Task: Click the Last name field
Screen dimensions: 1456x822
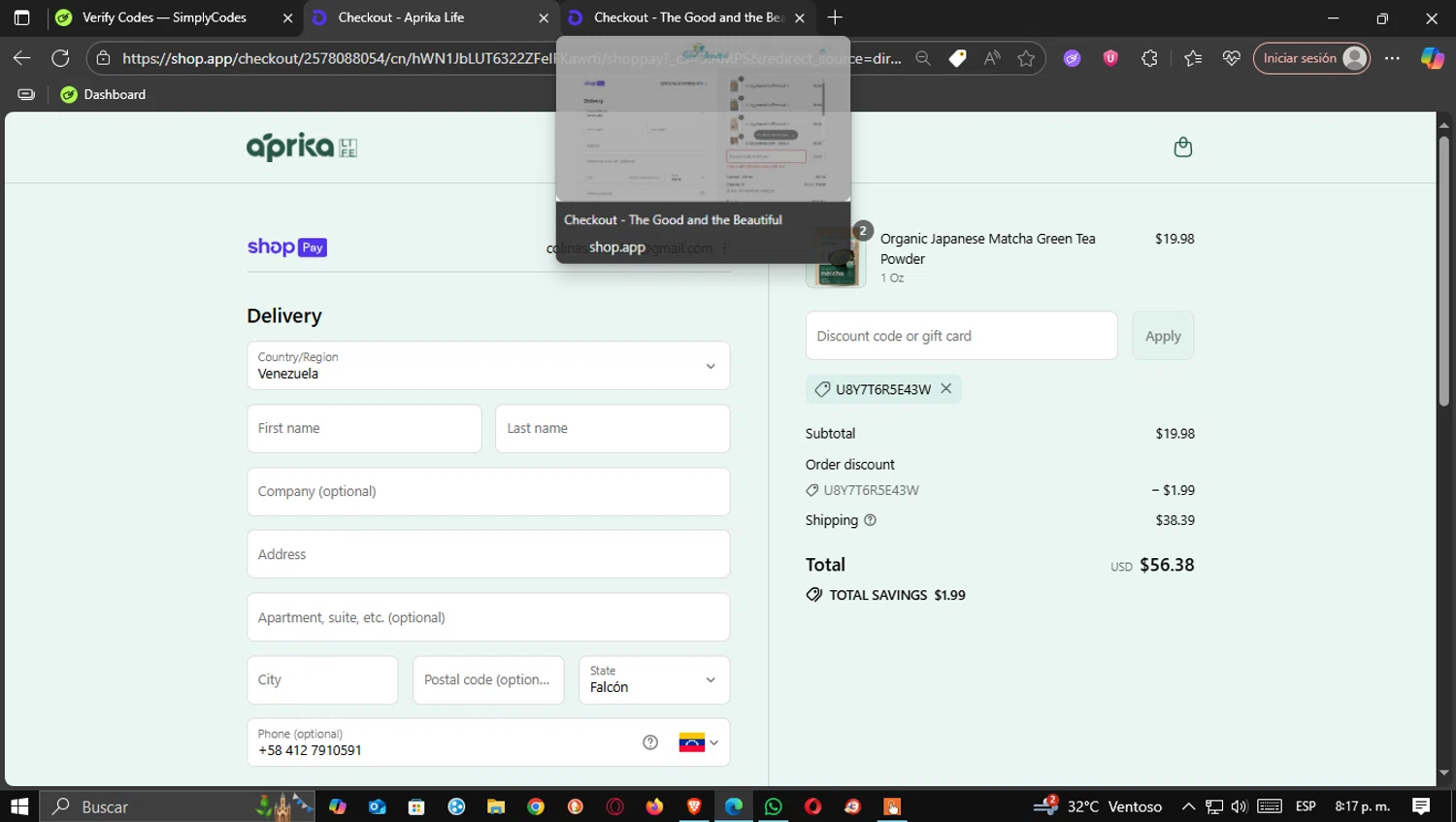Action: point(612,428)
